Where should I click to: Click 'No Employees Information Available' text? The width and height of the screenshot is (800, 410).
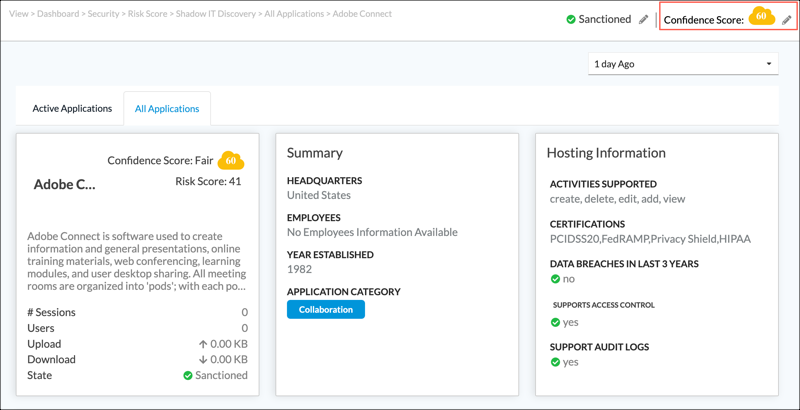pos(372,232)
